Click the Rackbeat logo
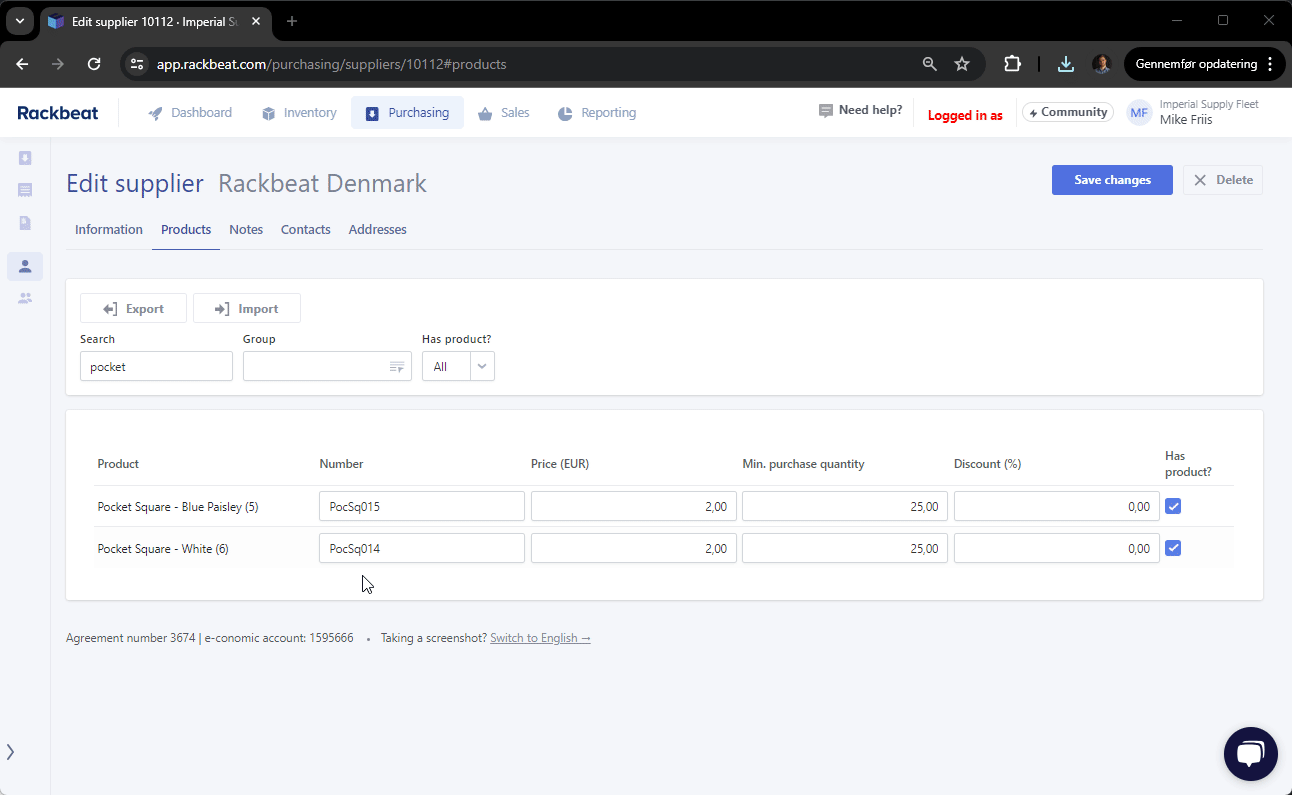The height and width of the screenshot is (795, 1292). (x=58, y=113)
